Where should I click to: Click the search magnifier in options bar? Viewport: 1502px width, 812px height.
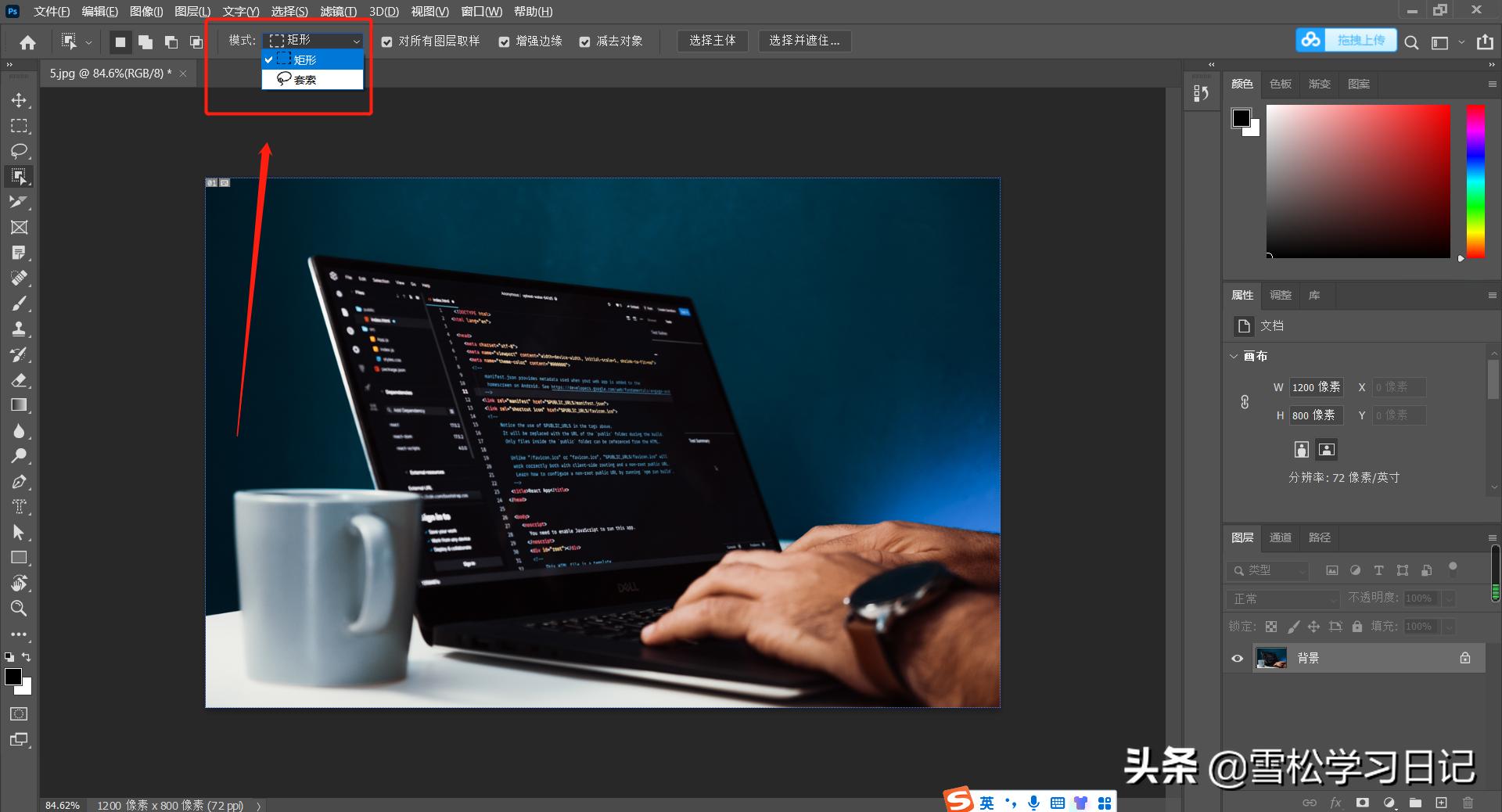[1411, 42]
